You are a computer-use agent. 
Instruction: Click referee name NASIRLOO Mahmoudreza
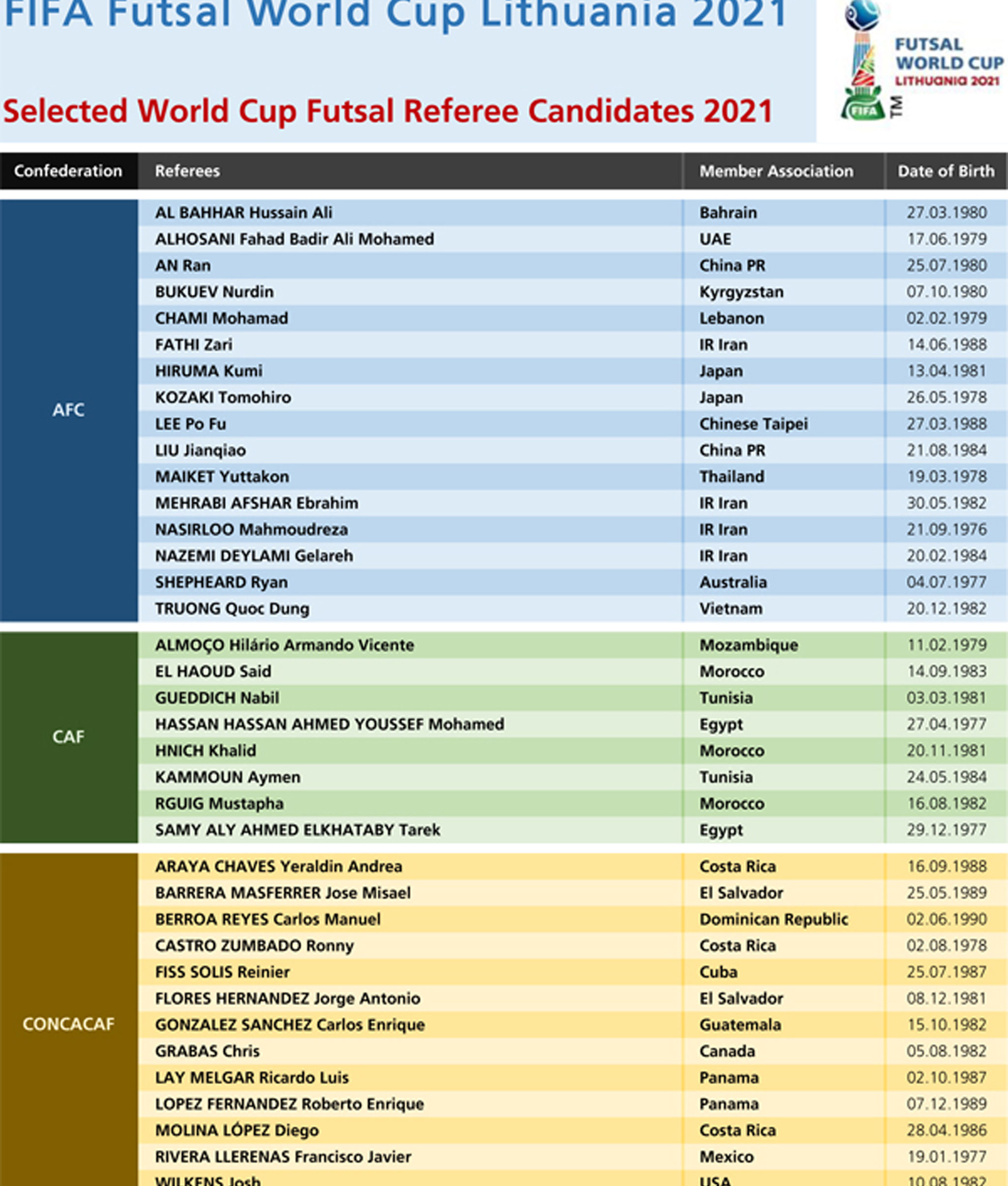pos(251,529)
